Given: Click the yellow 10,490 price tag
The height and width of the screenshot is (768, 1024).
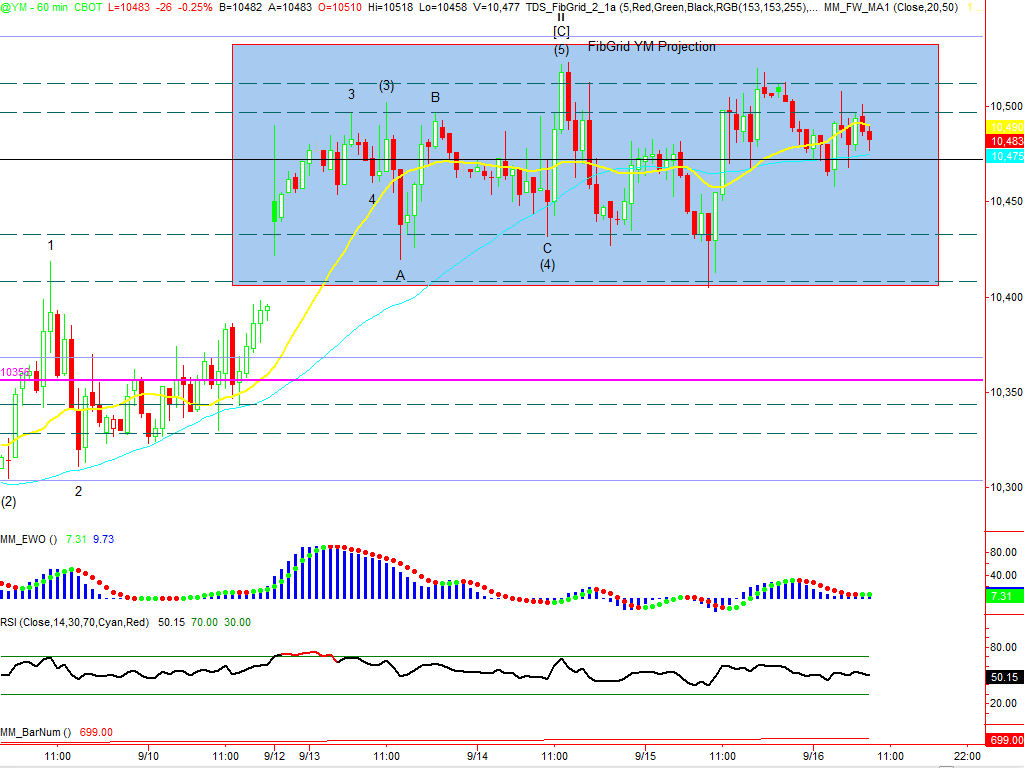Looking at the screenshot, I should point(1004,127).
